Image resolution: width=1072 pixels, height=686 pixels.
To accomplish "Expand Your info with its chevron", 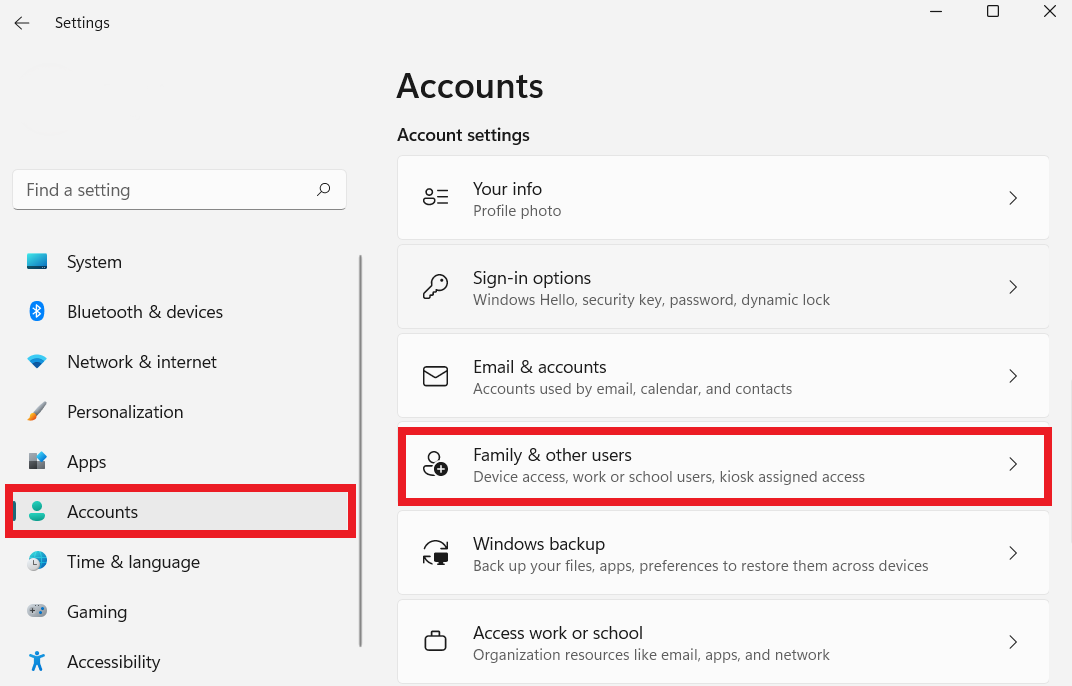I will point(1013,198).
